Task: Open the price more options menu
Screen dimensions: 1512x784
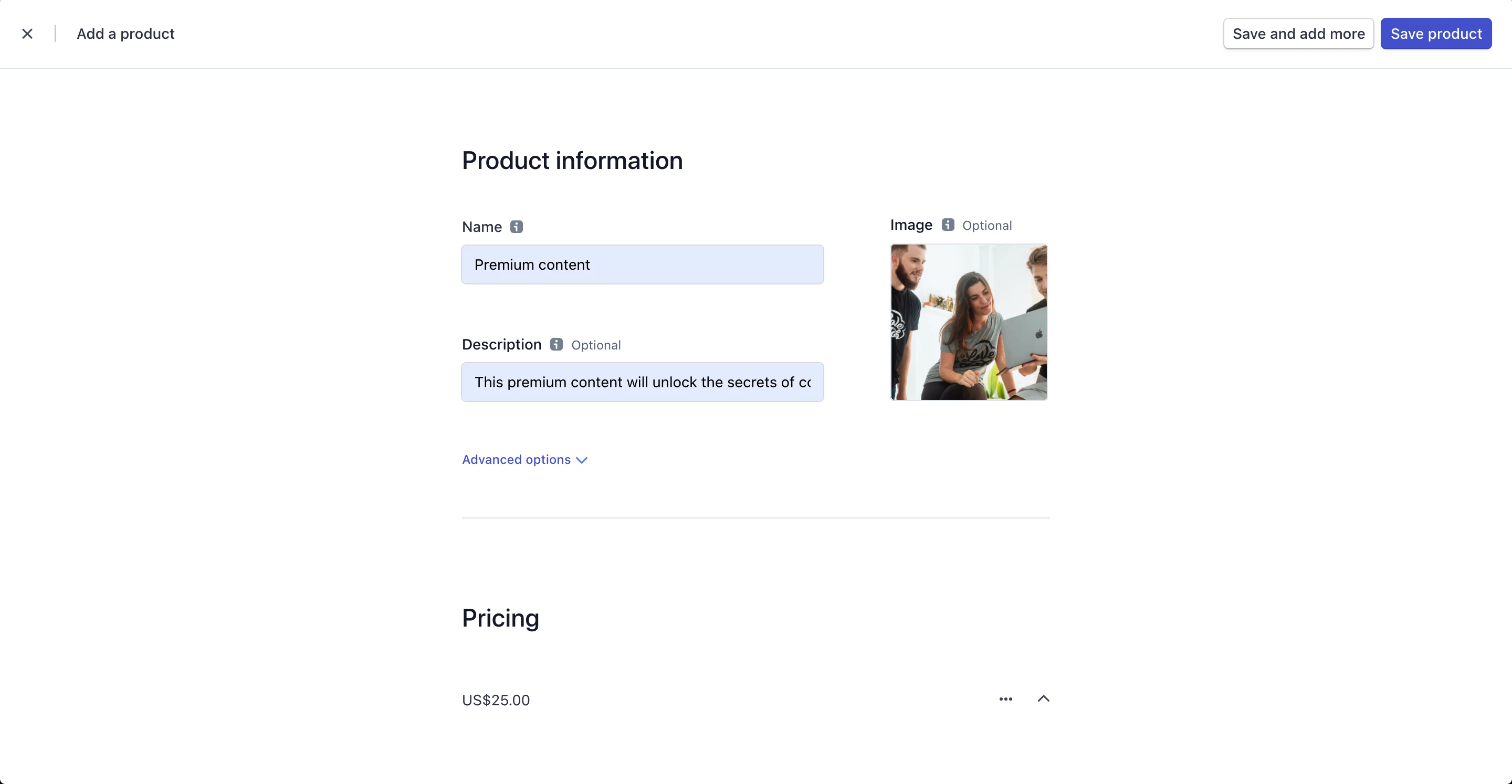Action: pyautogui.click(x=1005, y=699)
